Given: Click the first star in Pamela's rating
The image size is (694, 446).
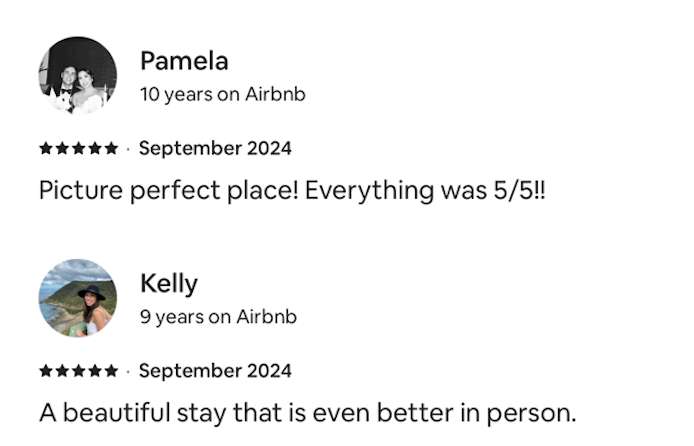Looking at the screenshot, I should [46, 149].
